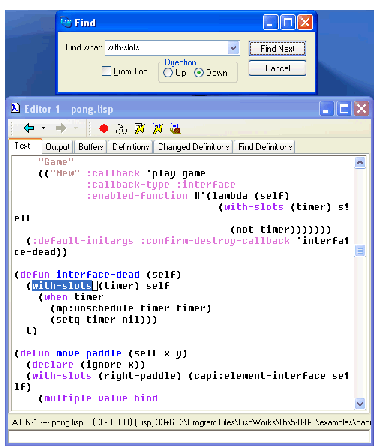Enable the From Top checkbox in Find
The image size is (385, 448).
click(106, 71)
